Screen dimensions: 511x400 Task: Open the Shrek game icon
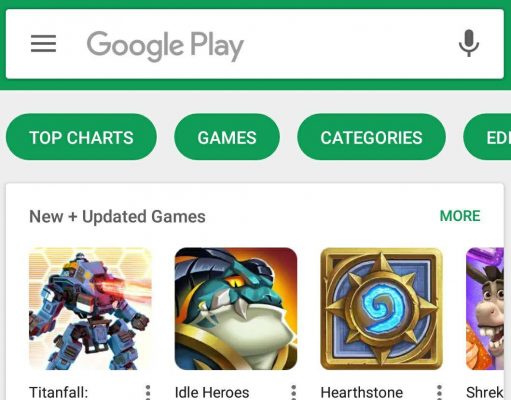click(x=485, y=309)
